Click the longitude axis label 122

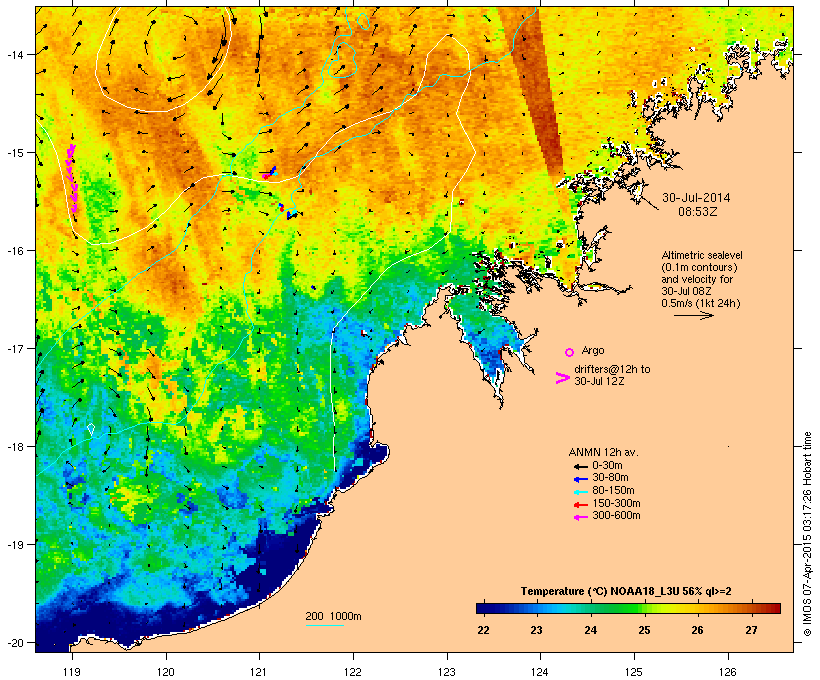353,672
